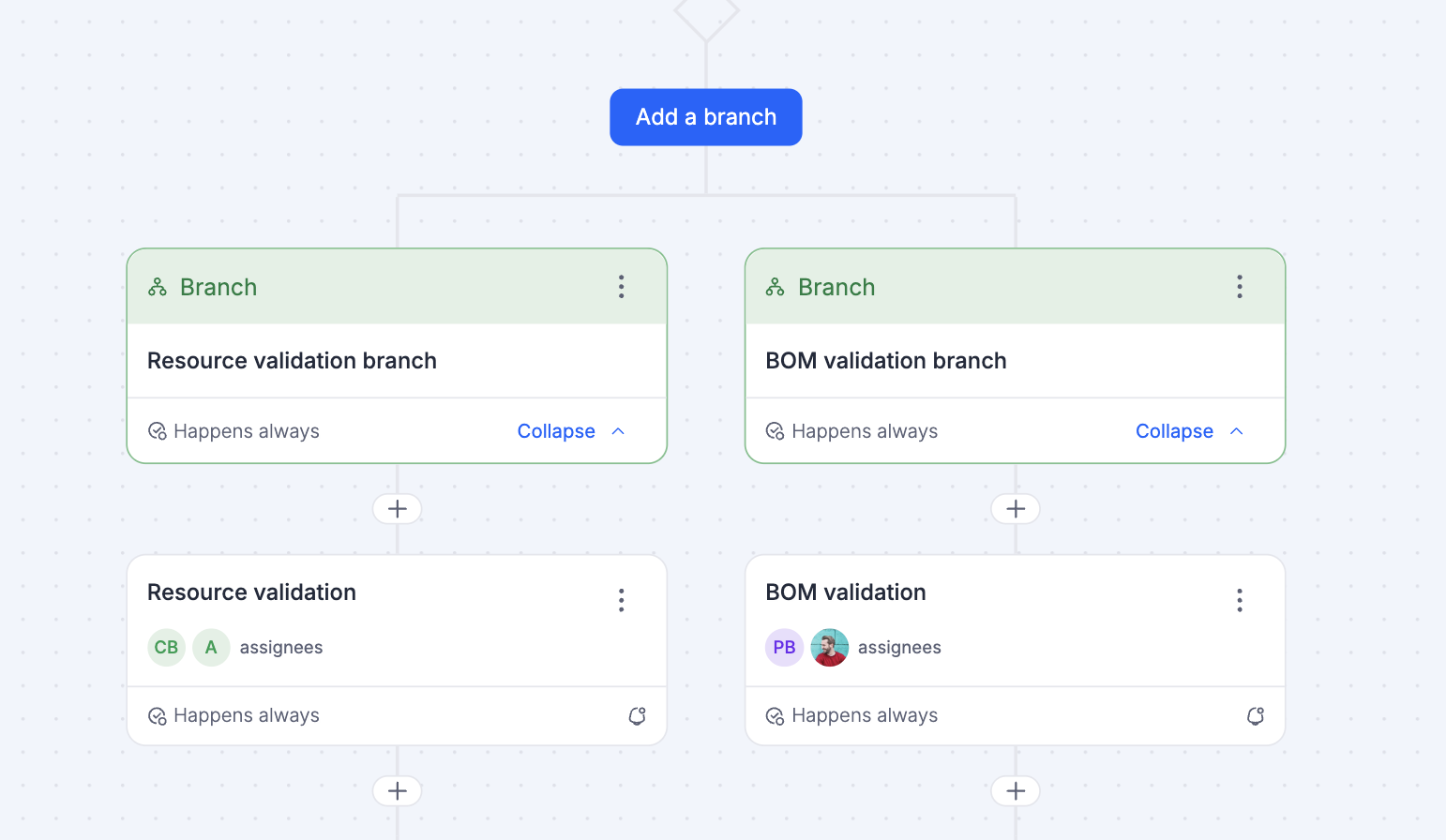The width and height of the screenshot is (1446, 840).
Task: Select the PB assignee avatar
Action: [x=784, y=648]
